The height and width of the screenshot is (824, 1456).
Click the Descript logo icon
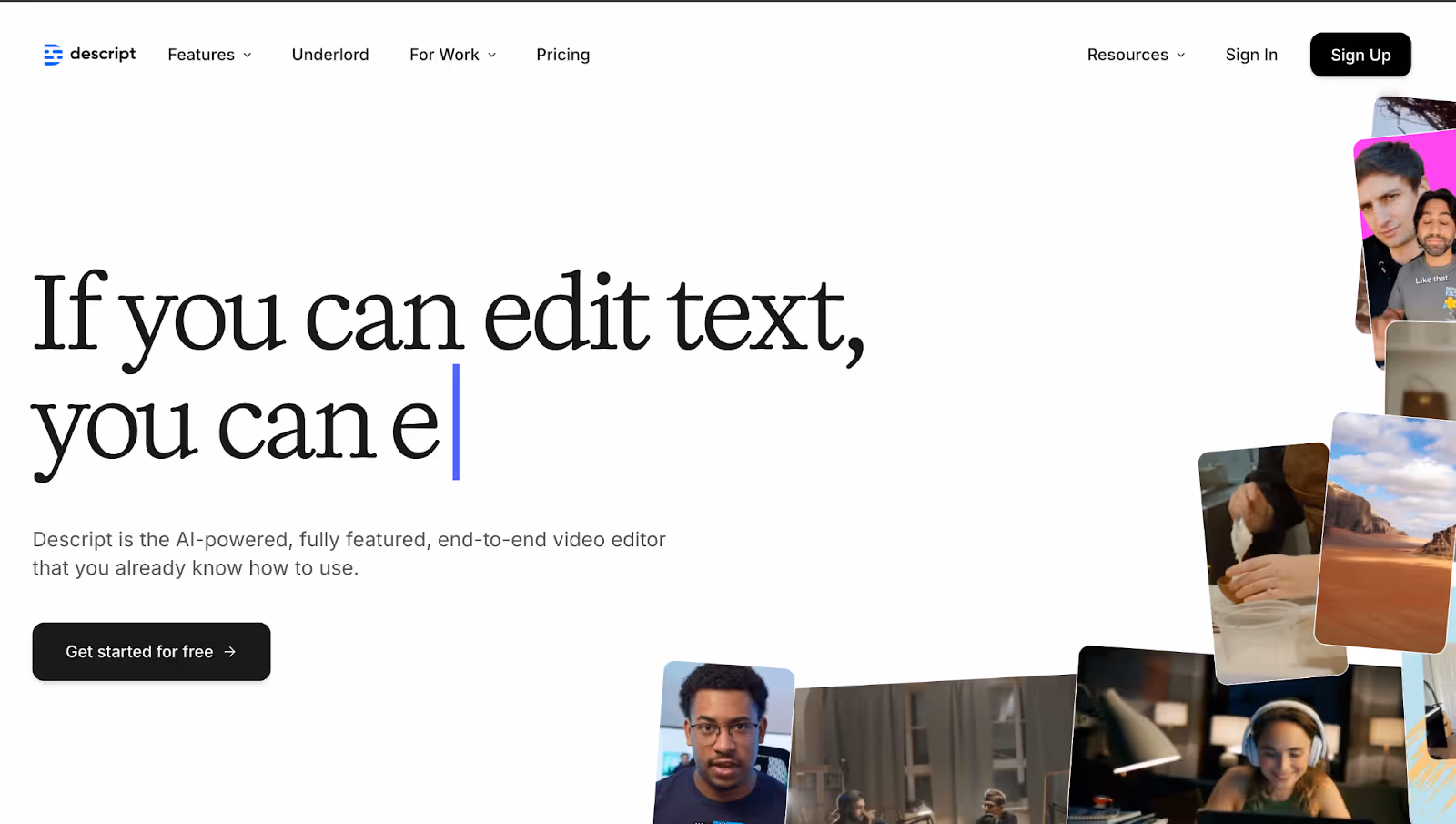(x=53, y=55)
